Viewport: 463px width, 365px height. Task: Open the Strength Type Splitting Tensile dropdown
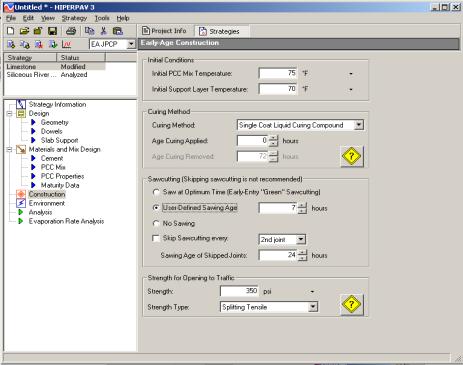313,307
